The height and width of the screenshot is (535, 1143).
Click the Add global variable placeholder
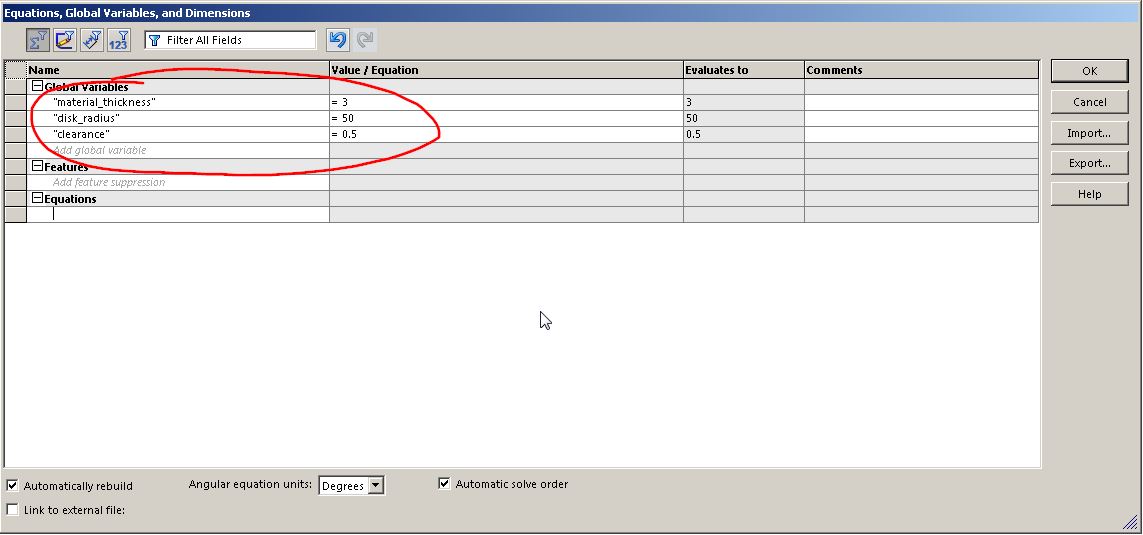(99, 150)
